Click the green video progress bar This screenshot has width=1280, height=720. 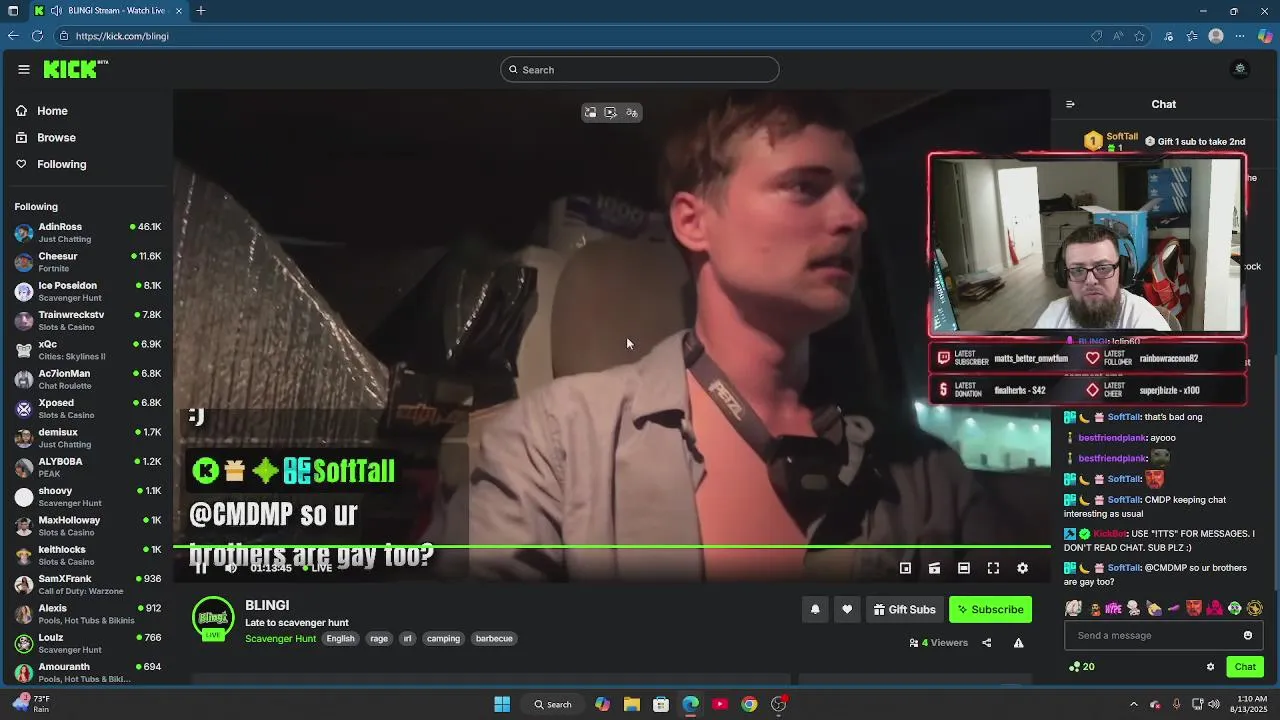(x=612, y=547)
